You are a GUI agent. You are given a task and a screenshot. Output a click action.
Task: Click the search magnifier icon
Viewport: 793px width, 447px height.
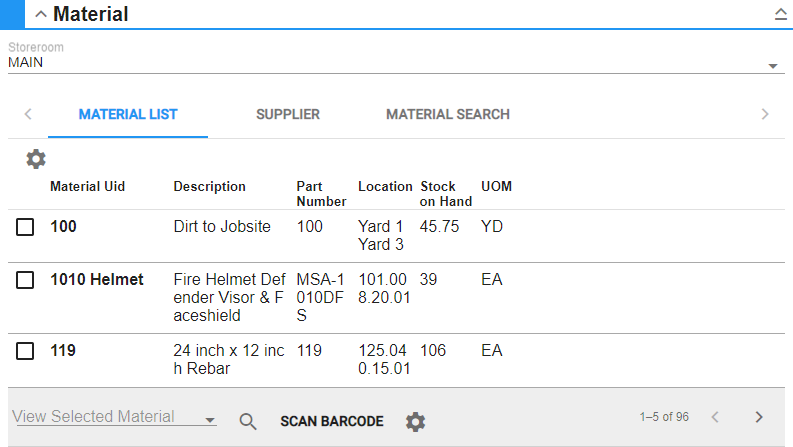point(249,421)
